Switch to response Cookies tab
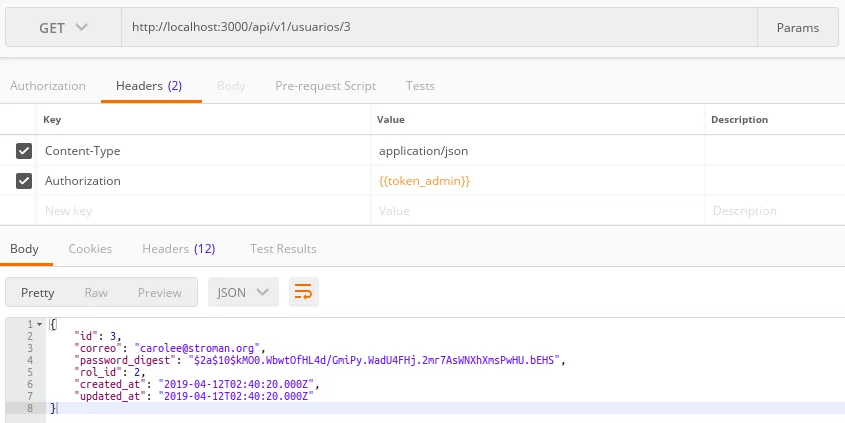Image resolution: width=845 pixels, height=423 pixels. pyautogui.click(x=90, y=249)
